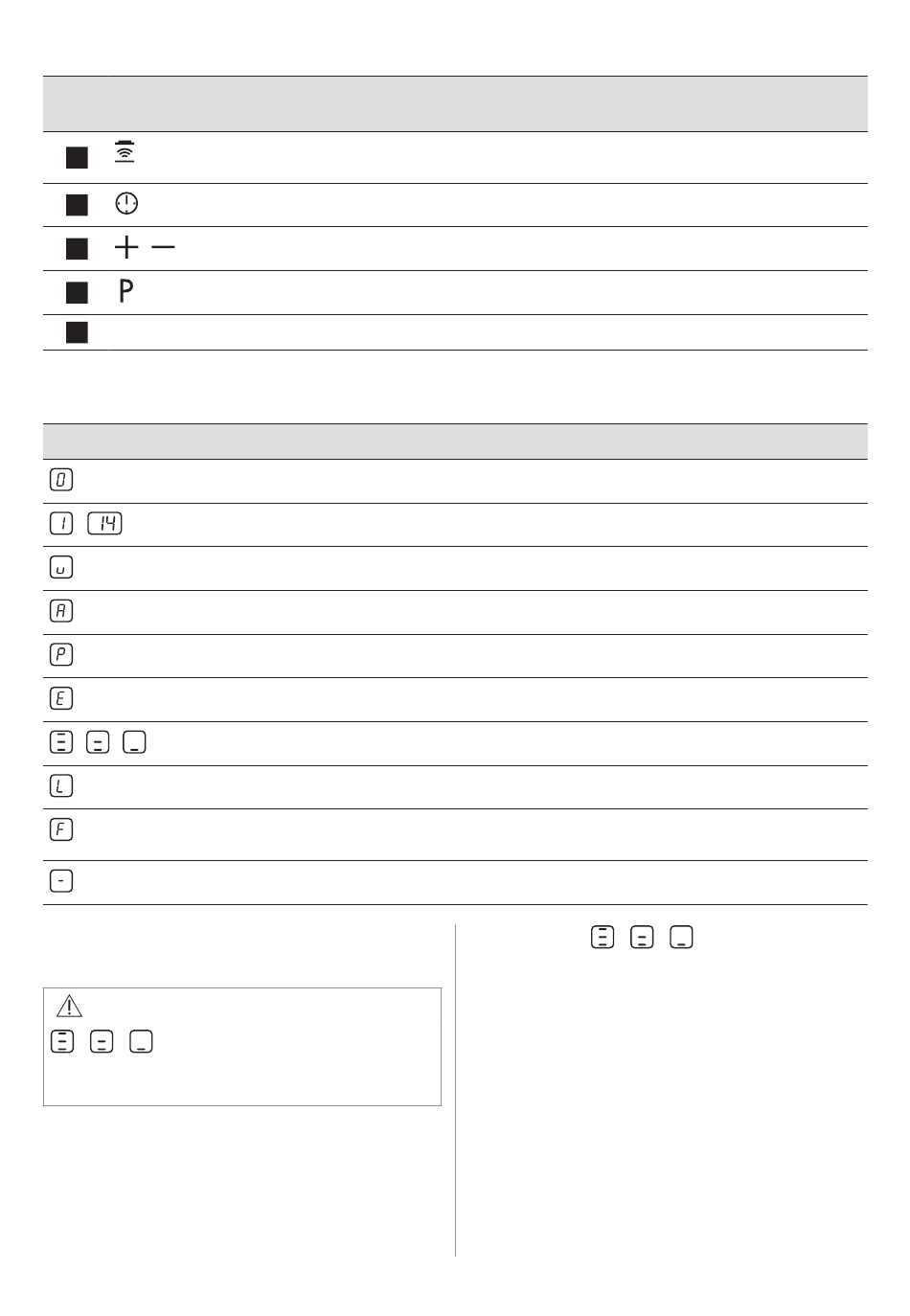The width and height of the screenshot is (910, 1316).
Task: Click the timer clock icon
Action: 126,203
